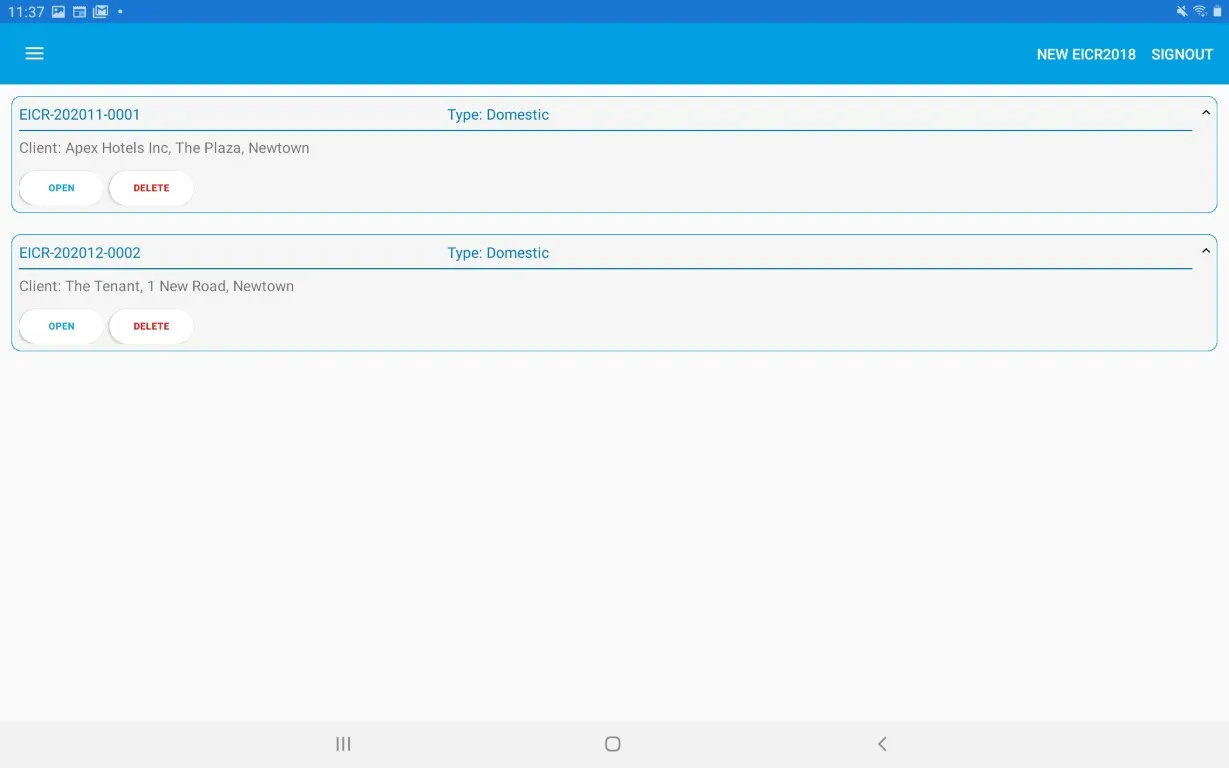Delete the Apex Hotels Inc report
The image size is (1229, 768).
[x=151, y=188]
